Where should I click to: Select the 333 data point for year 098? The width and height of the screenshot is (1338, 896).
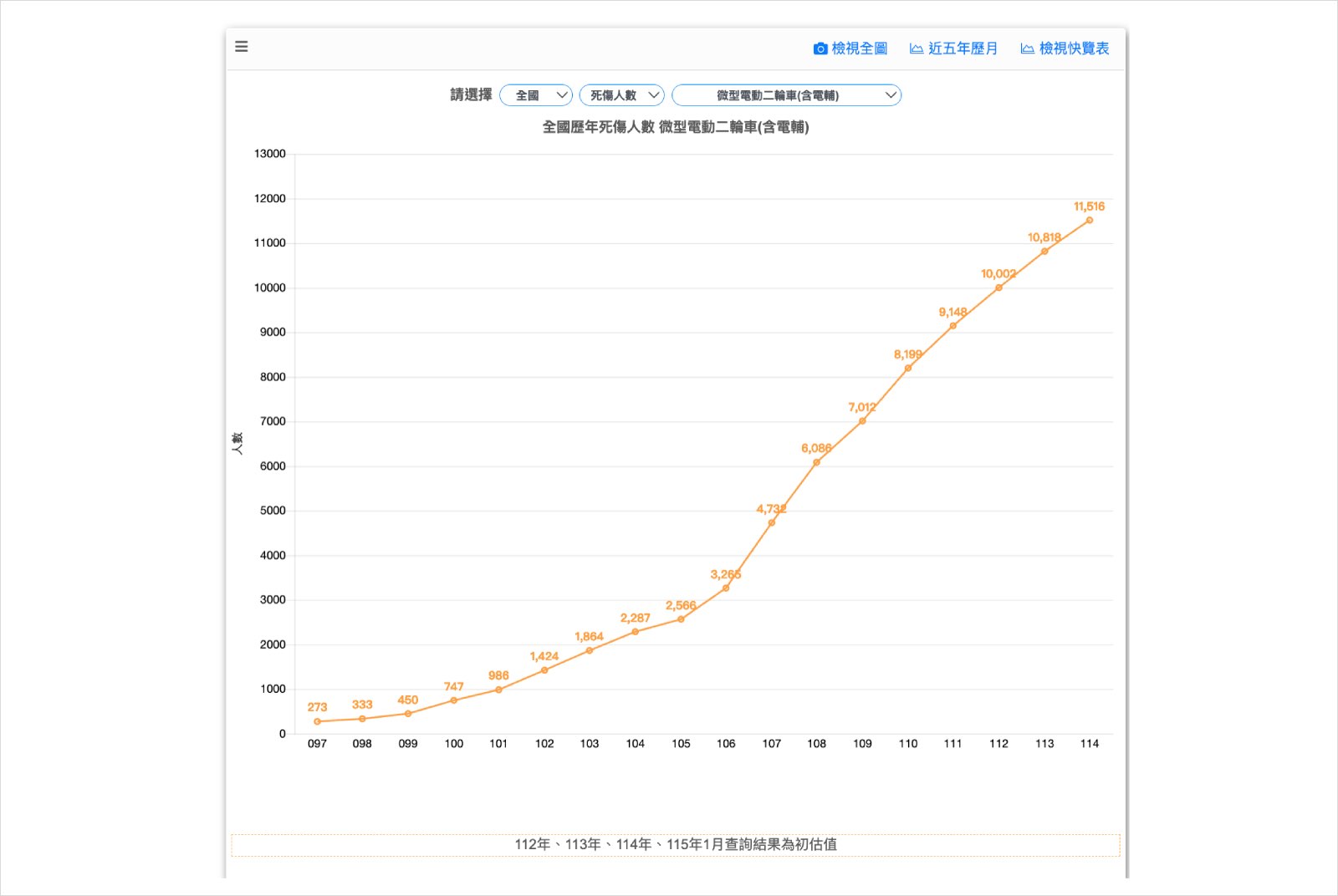click(x=362, y=719)
